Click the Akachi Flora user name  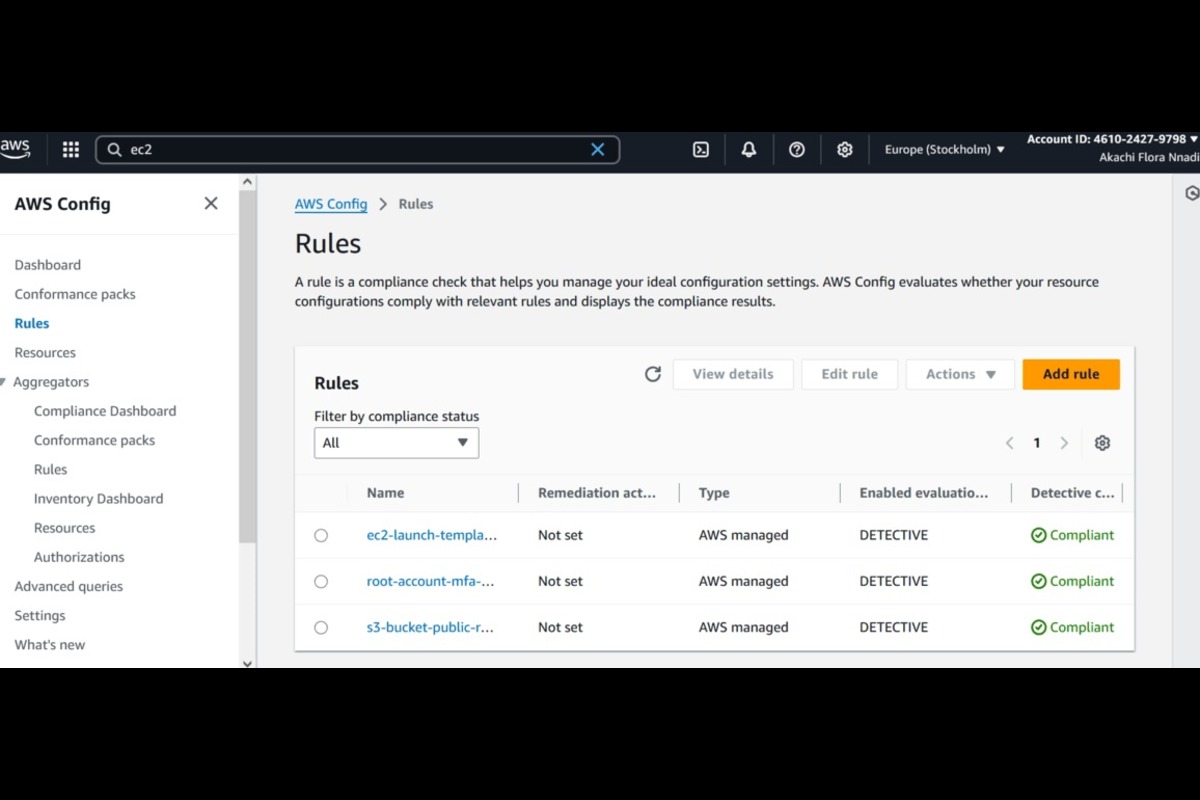[x=1149, y=158]
